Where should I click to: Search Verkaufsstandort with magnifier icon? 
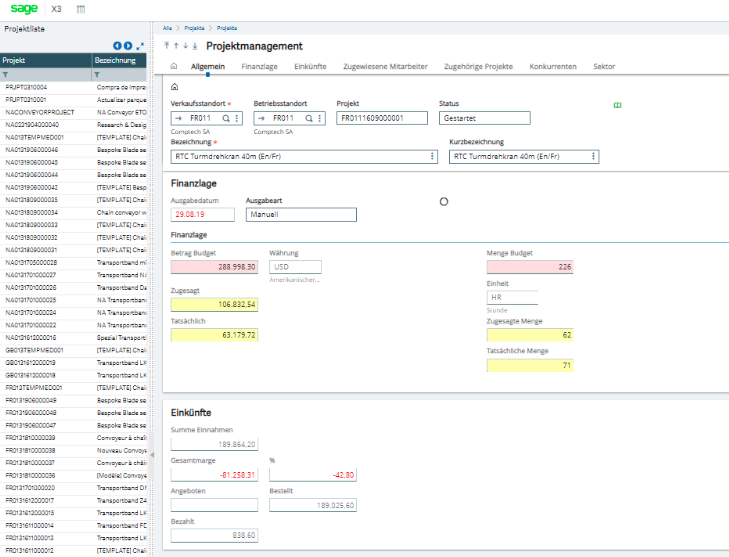(x=226, y=118)
